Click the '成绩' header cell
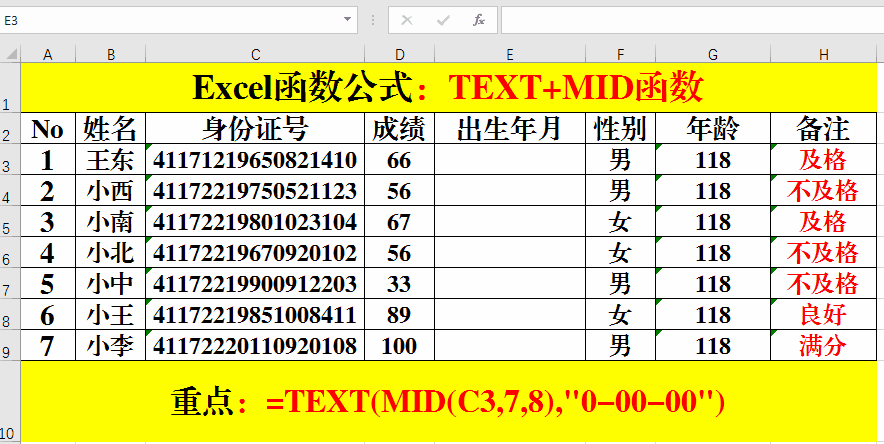884x444 pixels. (x=400, y=128)
